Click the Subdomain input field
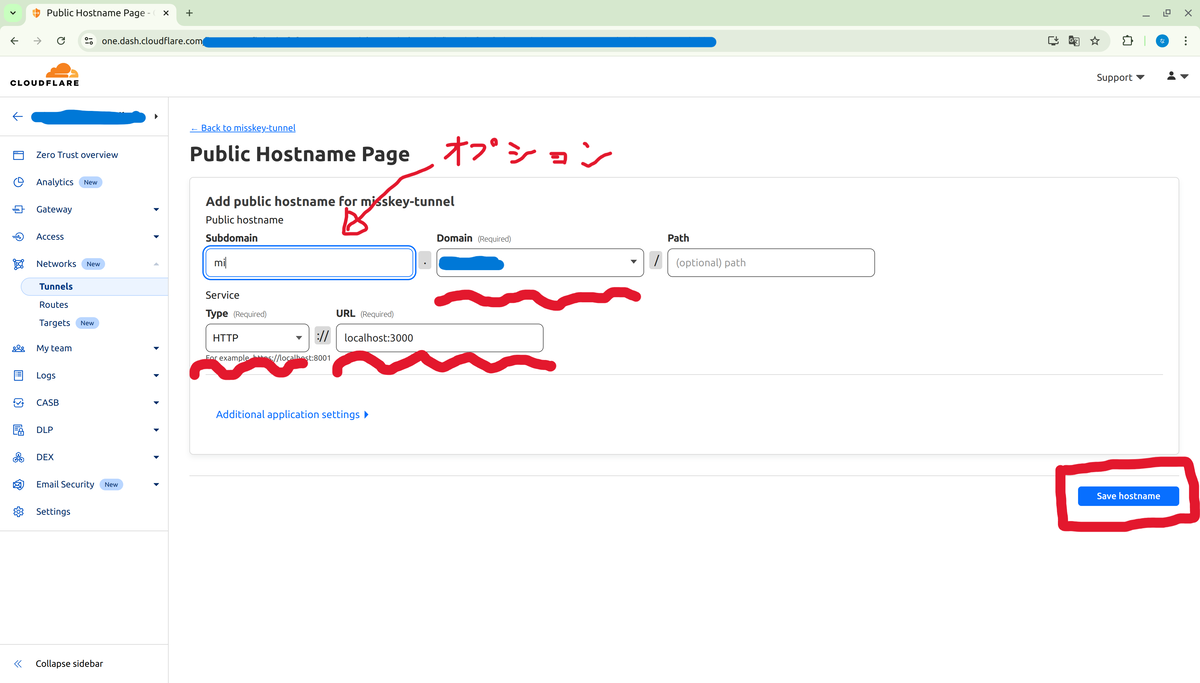The image size is (1200, 683). [x=309, y=263]
